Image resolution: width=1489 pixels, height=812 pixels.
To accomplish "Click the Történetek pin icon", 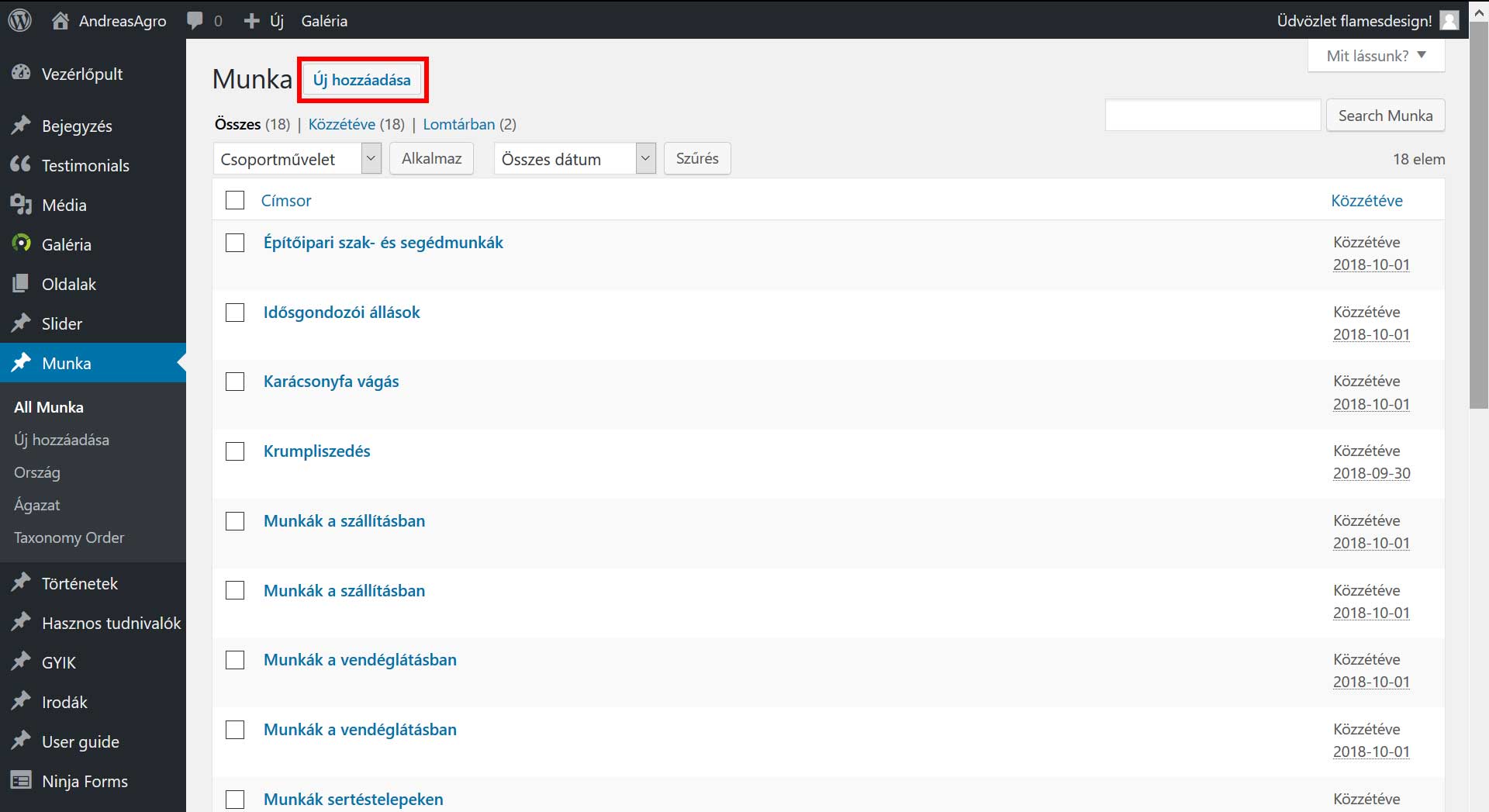I will tap(21, 582).
